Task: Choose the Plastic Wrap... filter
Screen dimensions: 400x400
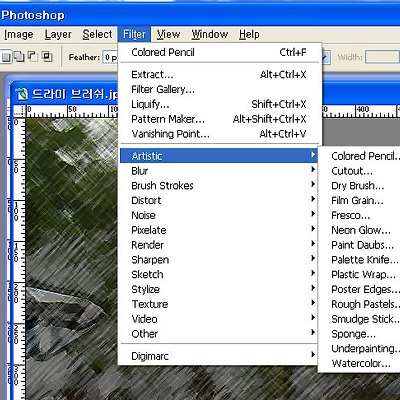Action: [x=360, y=275]
